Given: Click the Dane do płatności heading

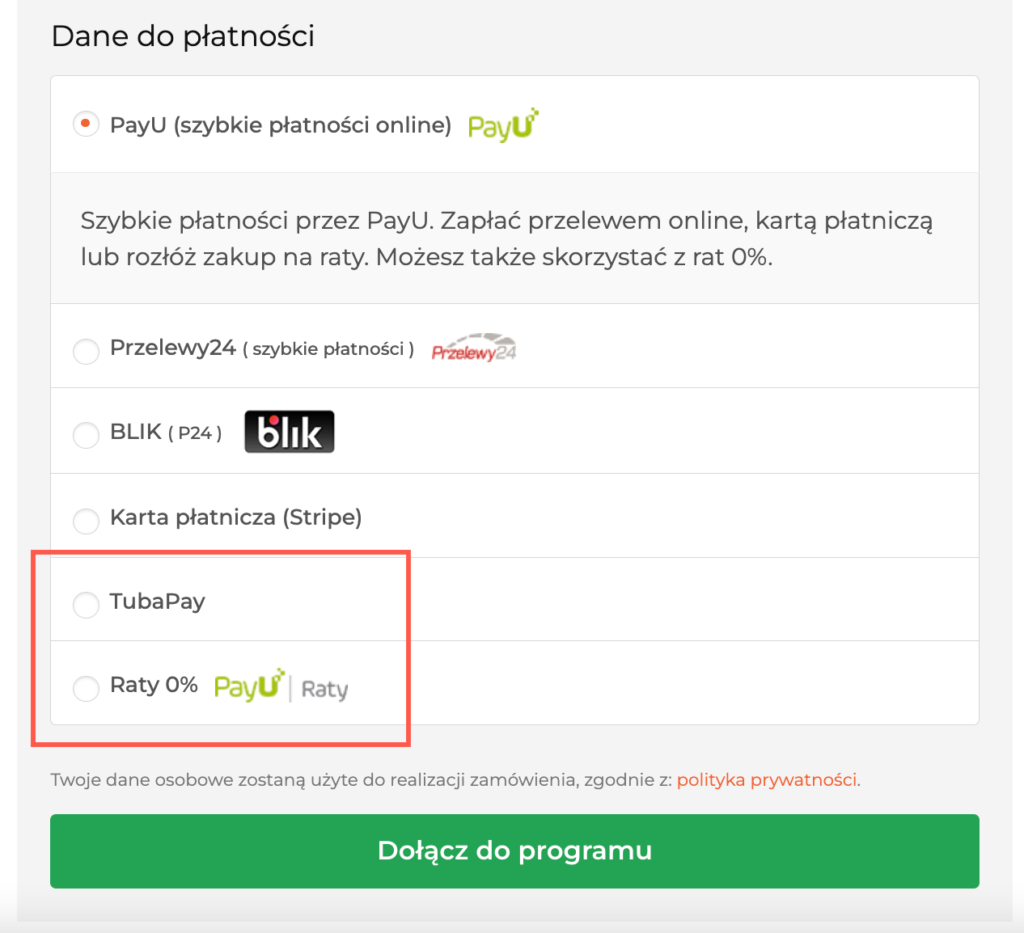Looking at the screenshot, I should 182,37.
